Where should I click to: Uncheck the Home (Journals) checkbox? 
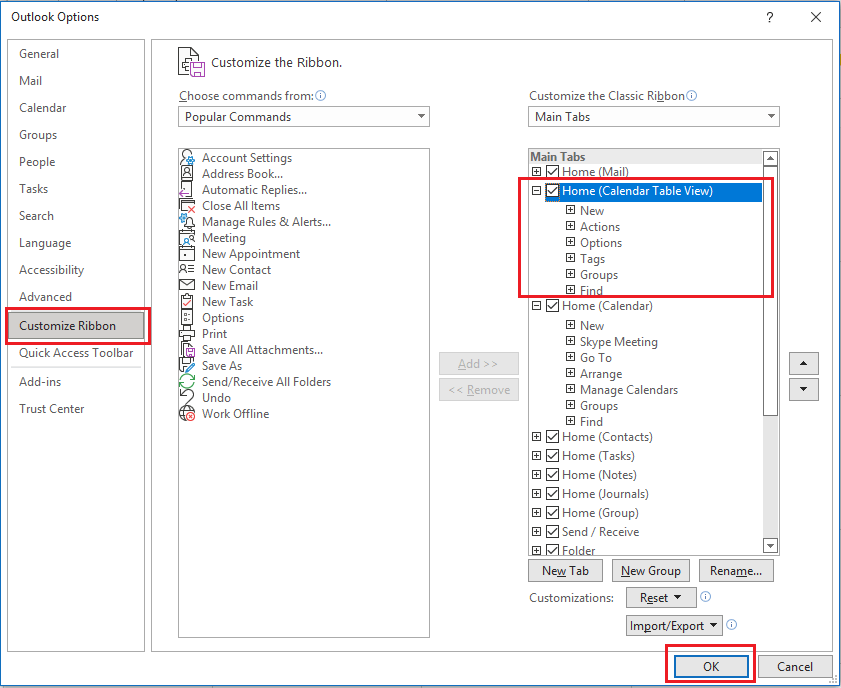point(552,493)
